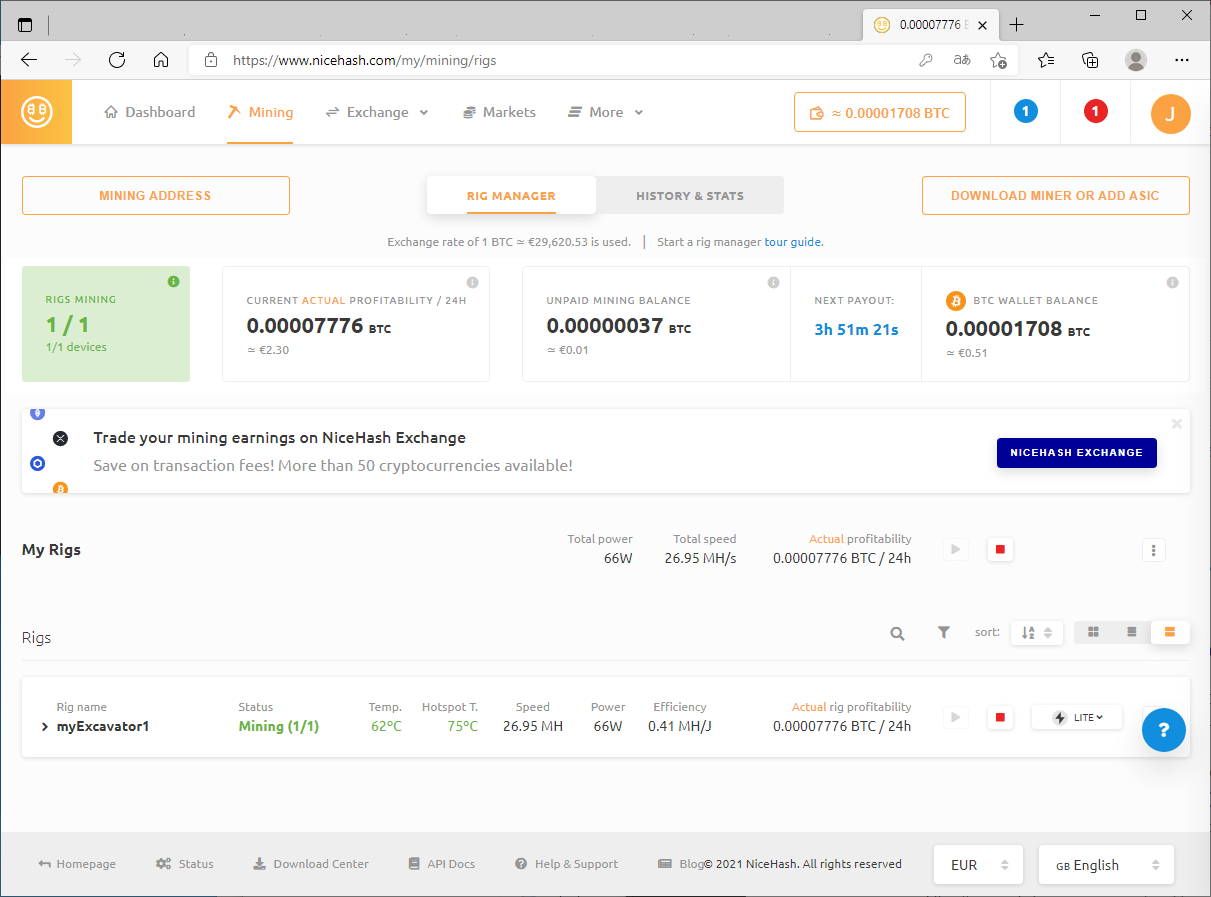This screenshot has height=897, width=1211.
Task: Open My Rigs more options menu
Action: point(1154,550)
